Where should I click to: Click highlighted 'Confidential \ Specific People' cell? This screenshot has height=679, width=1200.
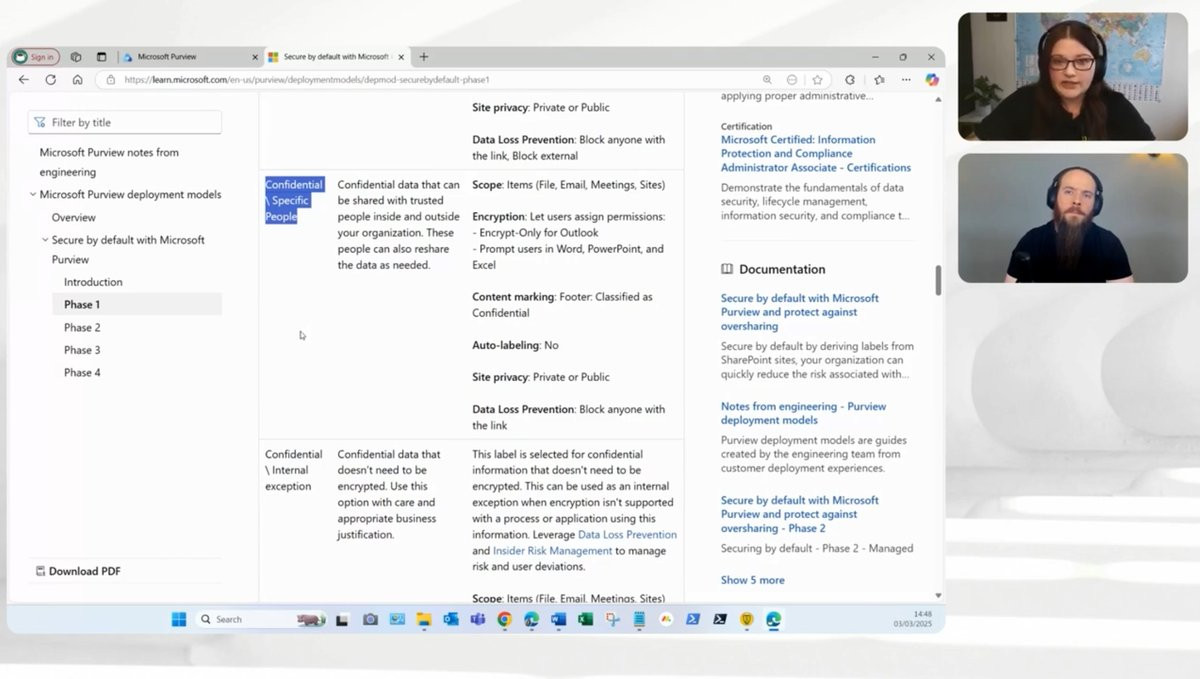click(294, 200)
